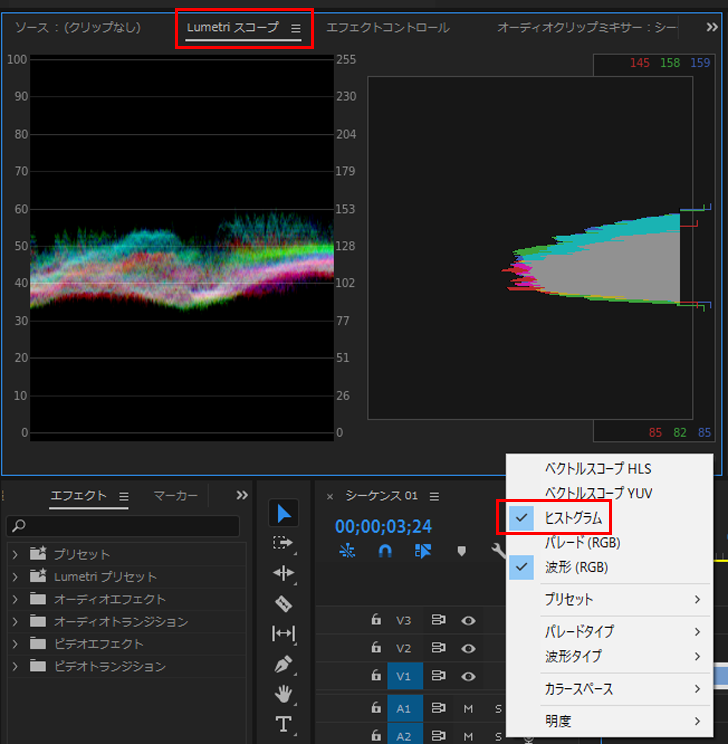Mute track A1 with M button
The width and height of the screenshot is (728, 744).
(x=468, y=709)
